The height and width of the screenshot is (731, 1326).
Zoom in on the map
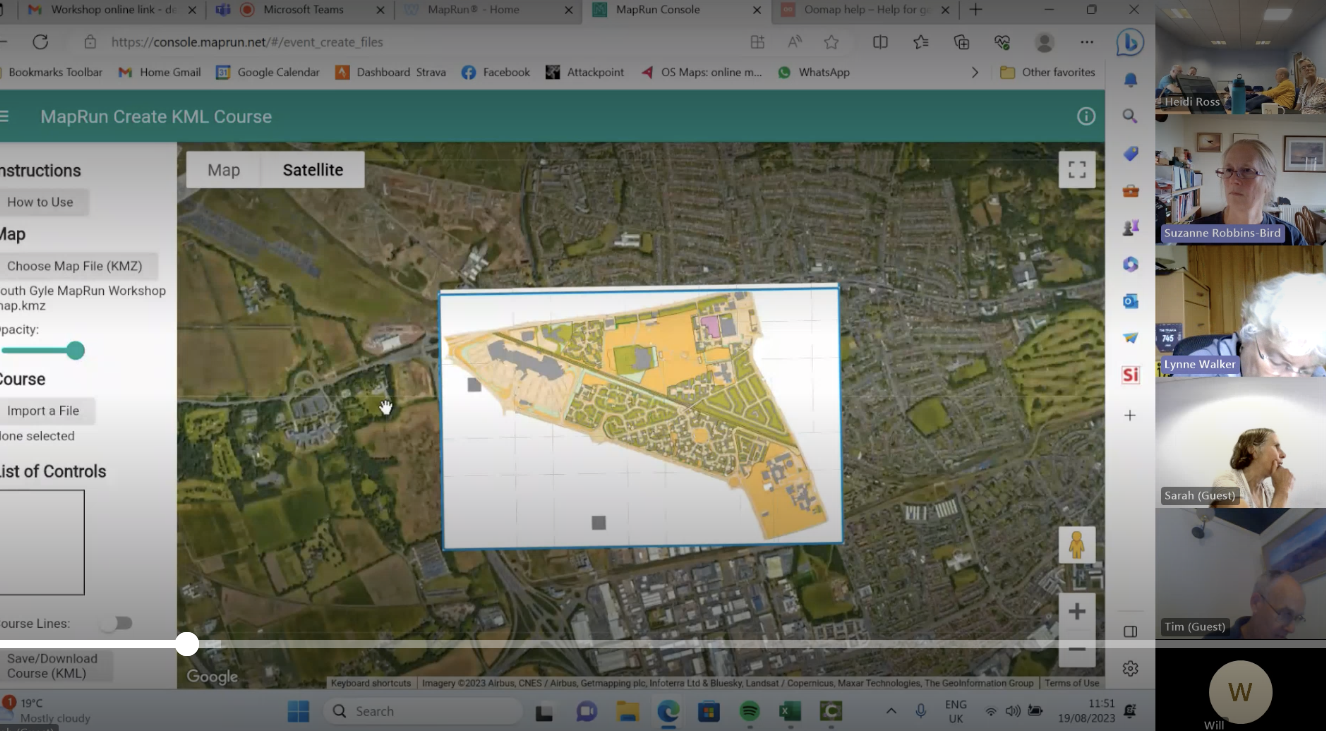click(1077, 611)
